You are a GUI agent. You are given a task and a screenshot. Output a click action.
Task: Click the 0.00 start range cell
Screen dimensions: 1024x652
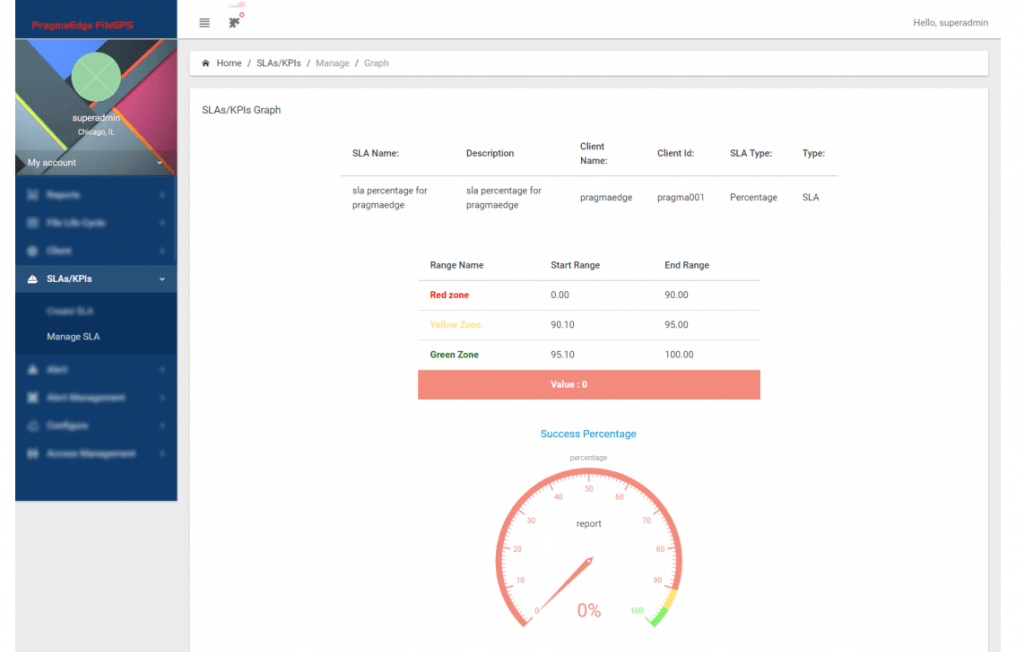pos(560,295)
